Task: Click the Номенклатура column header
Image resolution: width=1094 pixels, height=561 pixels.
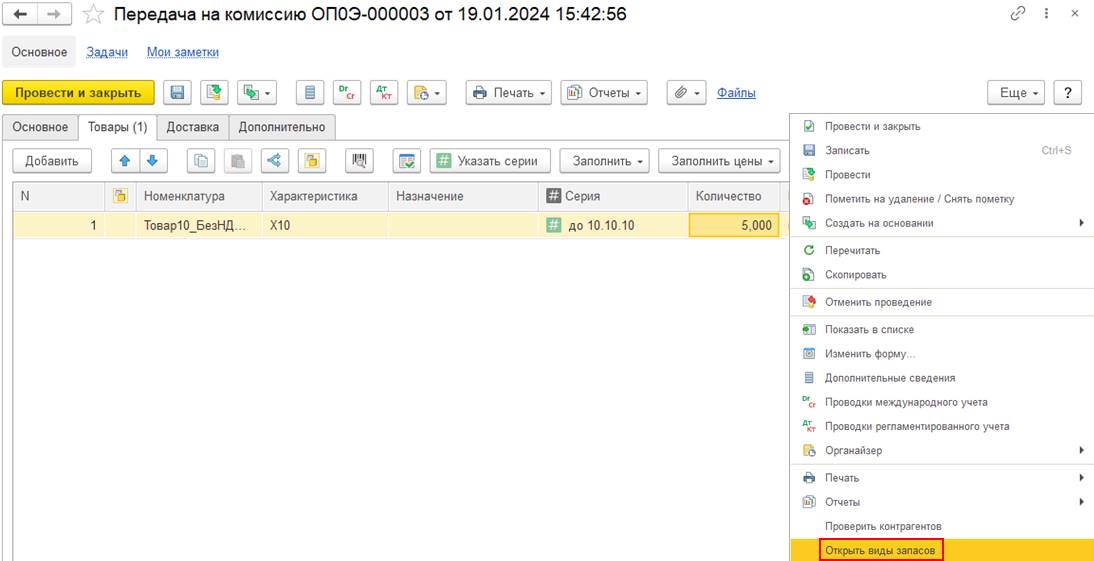Action: click(x=199, y=197)
